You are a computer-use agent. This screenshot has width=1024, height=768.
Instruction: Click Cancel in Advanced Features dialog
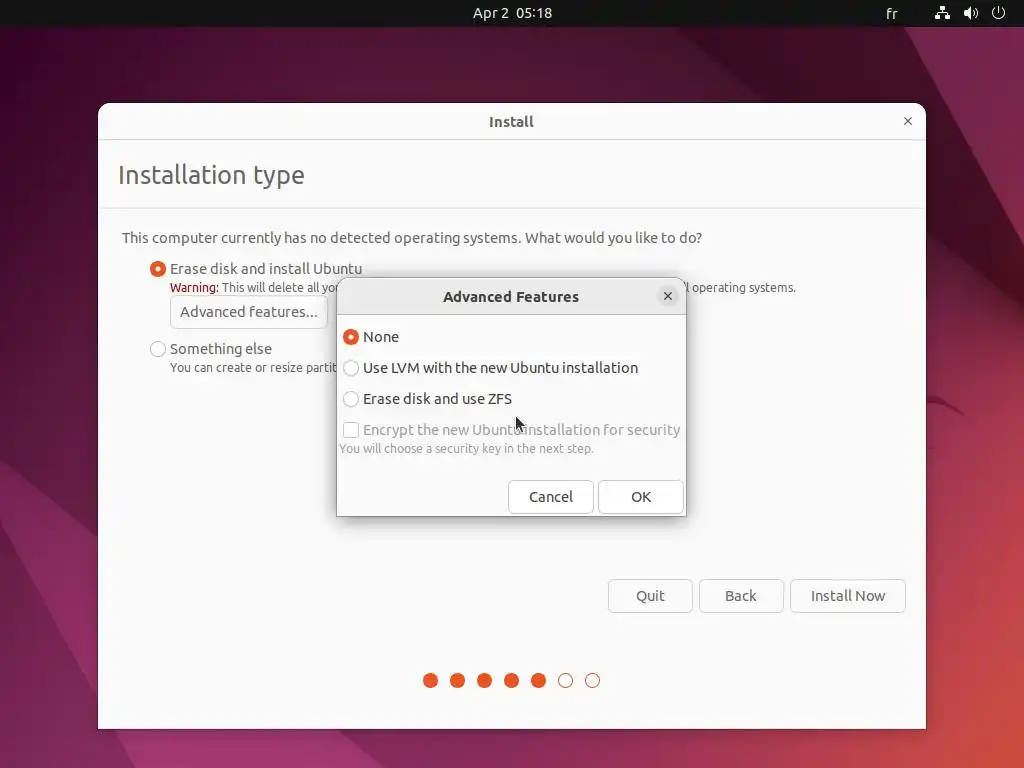551,497
